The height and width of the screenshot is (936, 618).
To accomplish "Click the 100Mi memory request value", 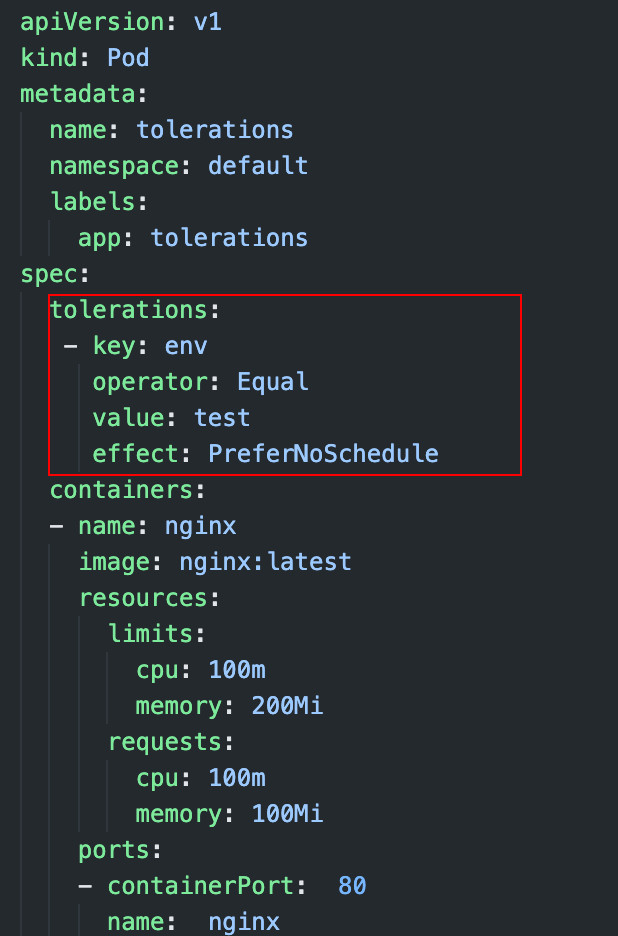I will [287, 814].
